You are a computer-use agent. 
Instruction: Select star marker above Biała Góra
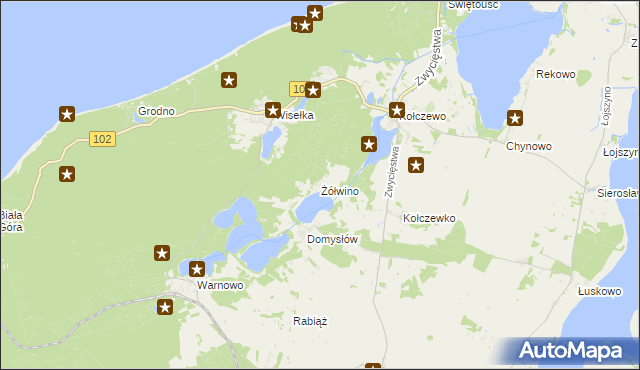(67, 174)
